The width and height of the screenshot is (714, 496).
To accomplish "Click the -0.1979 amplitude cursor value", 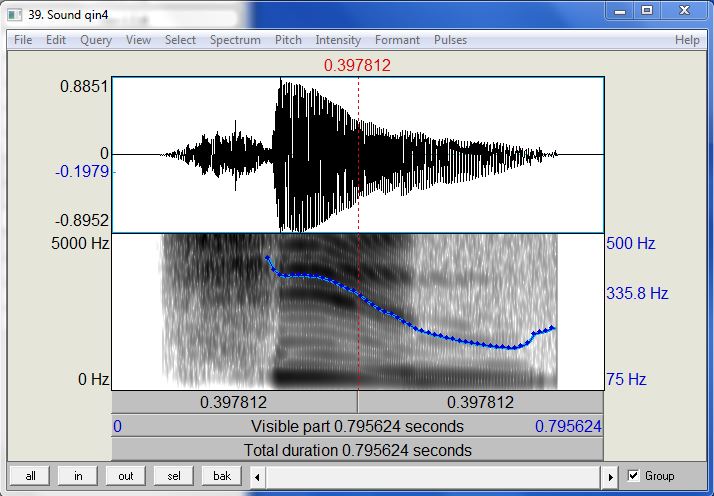I will point(82,172).
